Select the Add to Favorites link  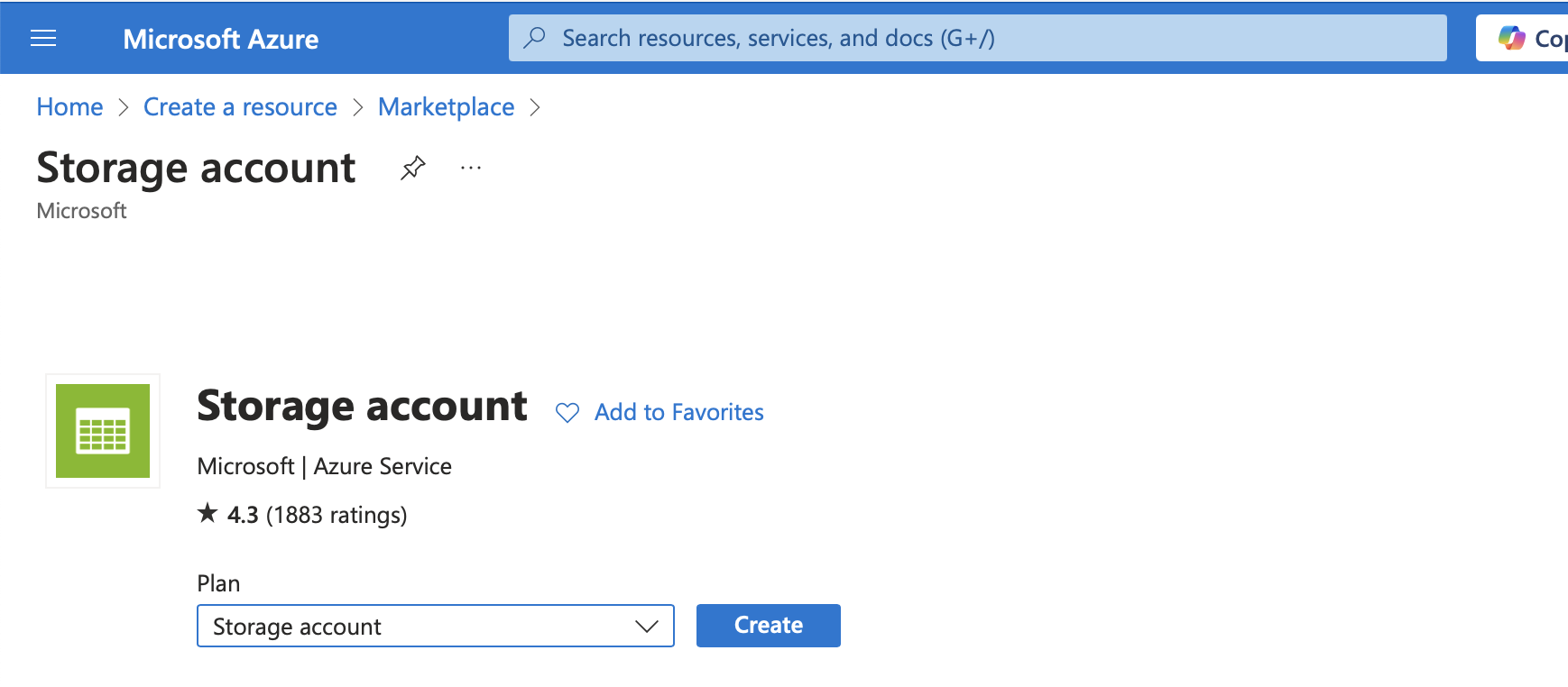tap(678, 412)
